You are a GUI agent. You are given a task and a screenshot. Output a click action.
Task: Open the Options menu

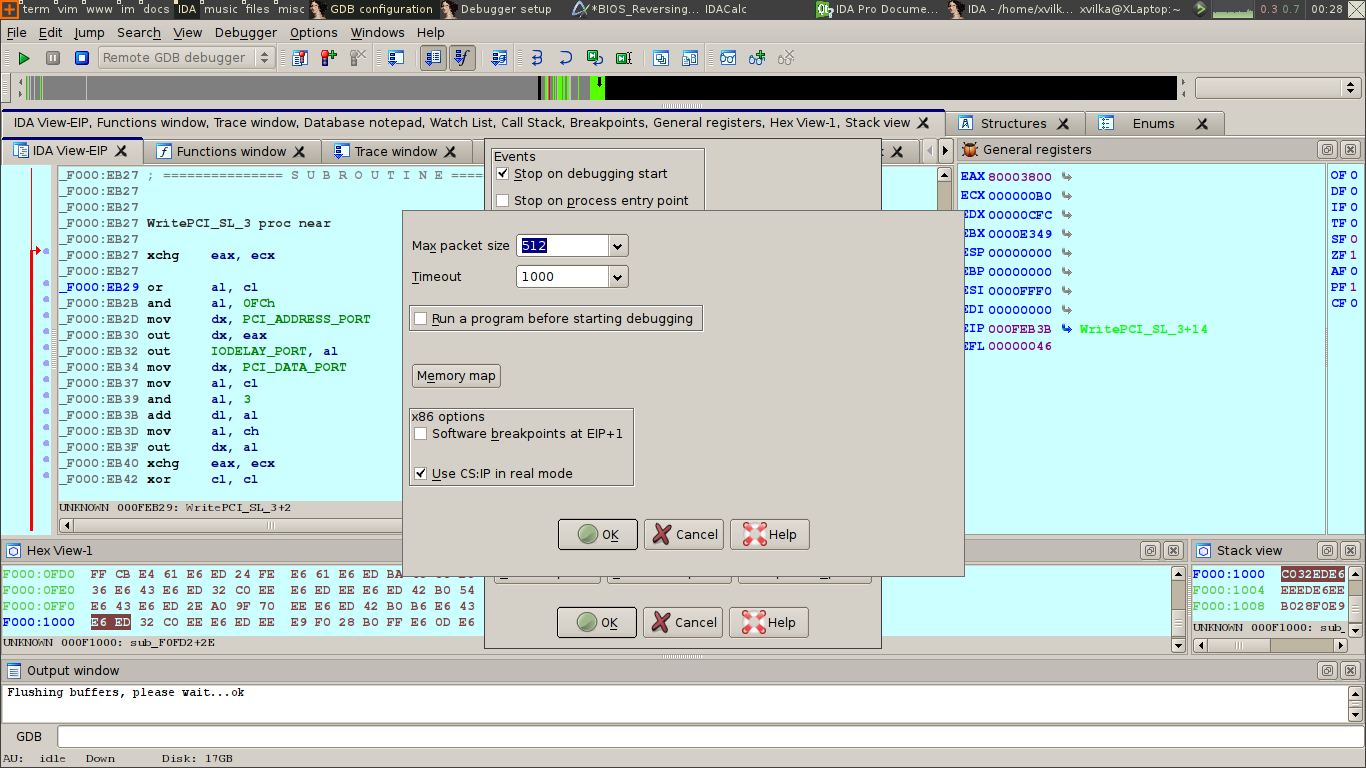314,32
